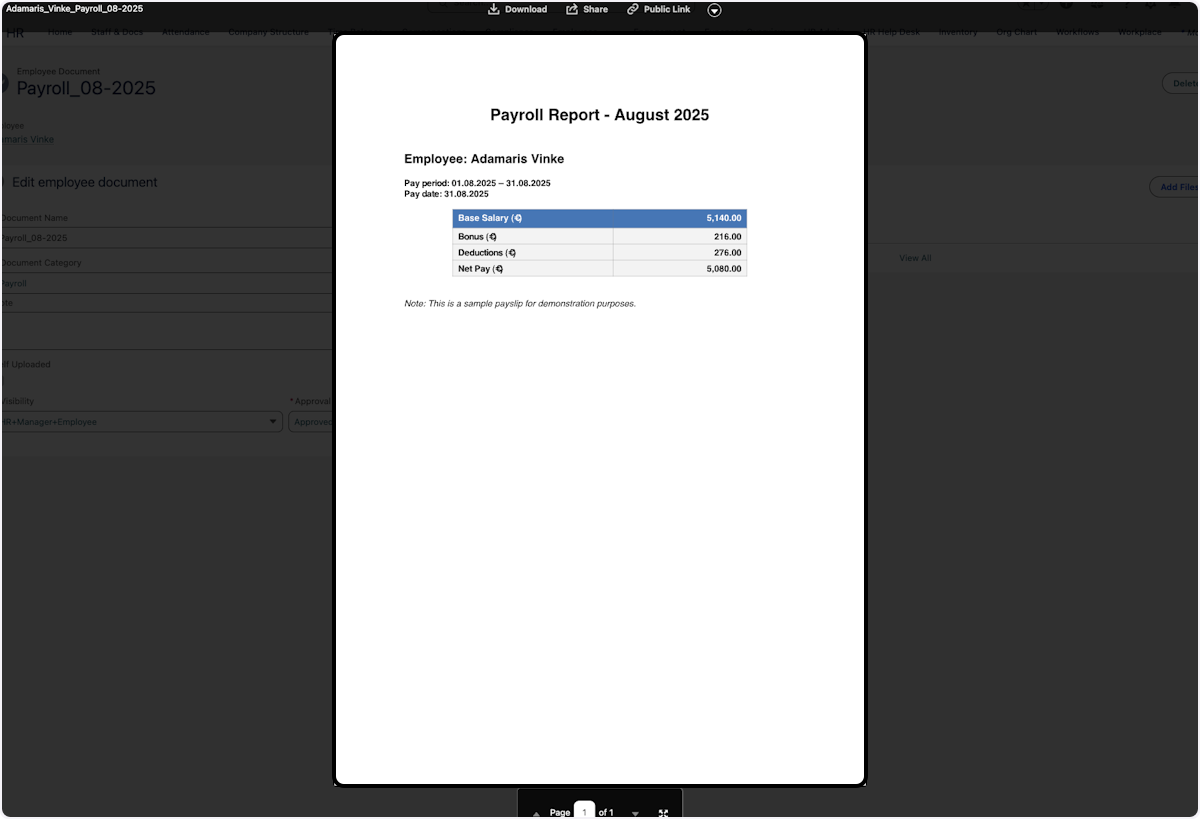Image resolution: width=1200 pixels, height=819 pixels.
Task: Open the Adamaris Vinke employee link
Action: (x=28, y=139)
